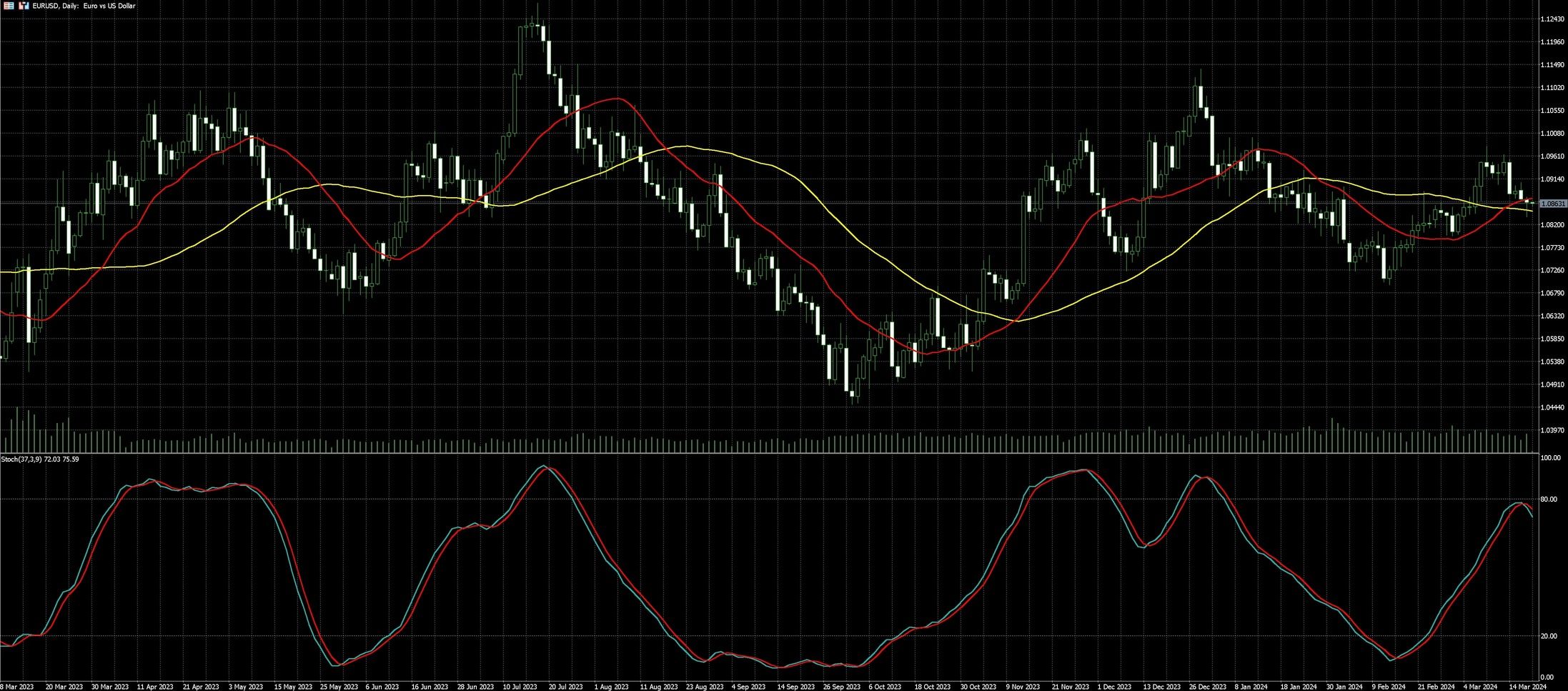
Task: Click the 1.12430 price axis label
Action: [1551, 19]
